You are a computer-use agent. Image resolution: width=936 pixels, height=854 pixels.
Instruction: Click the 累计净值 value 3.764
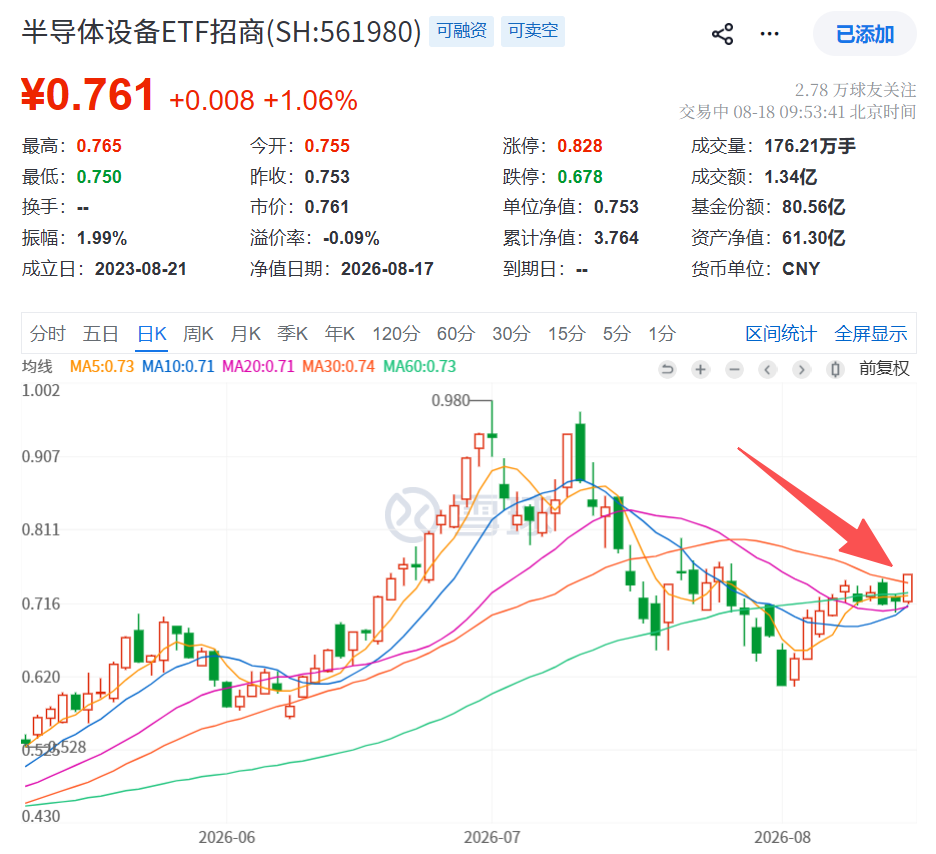point(616,238)
